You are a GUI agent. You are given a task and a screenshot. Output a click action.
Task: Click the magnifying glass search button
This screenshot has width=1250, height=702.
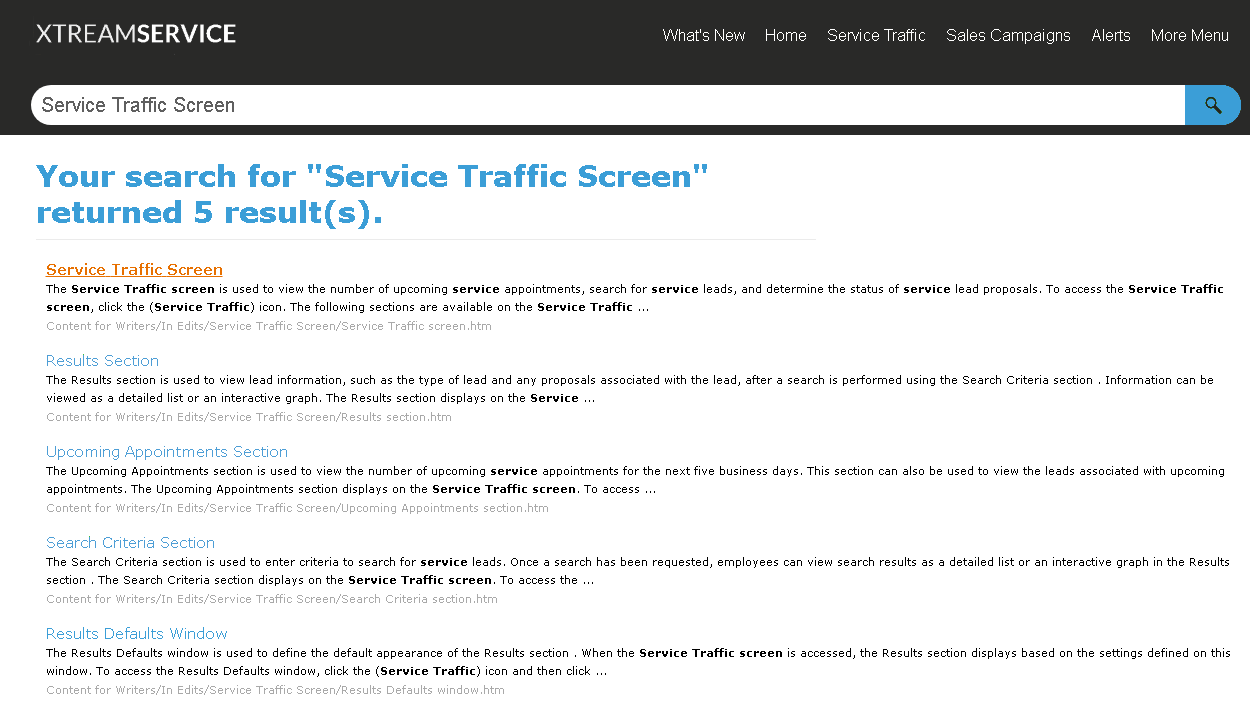[1212, 105]
